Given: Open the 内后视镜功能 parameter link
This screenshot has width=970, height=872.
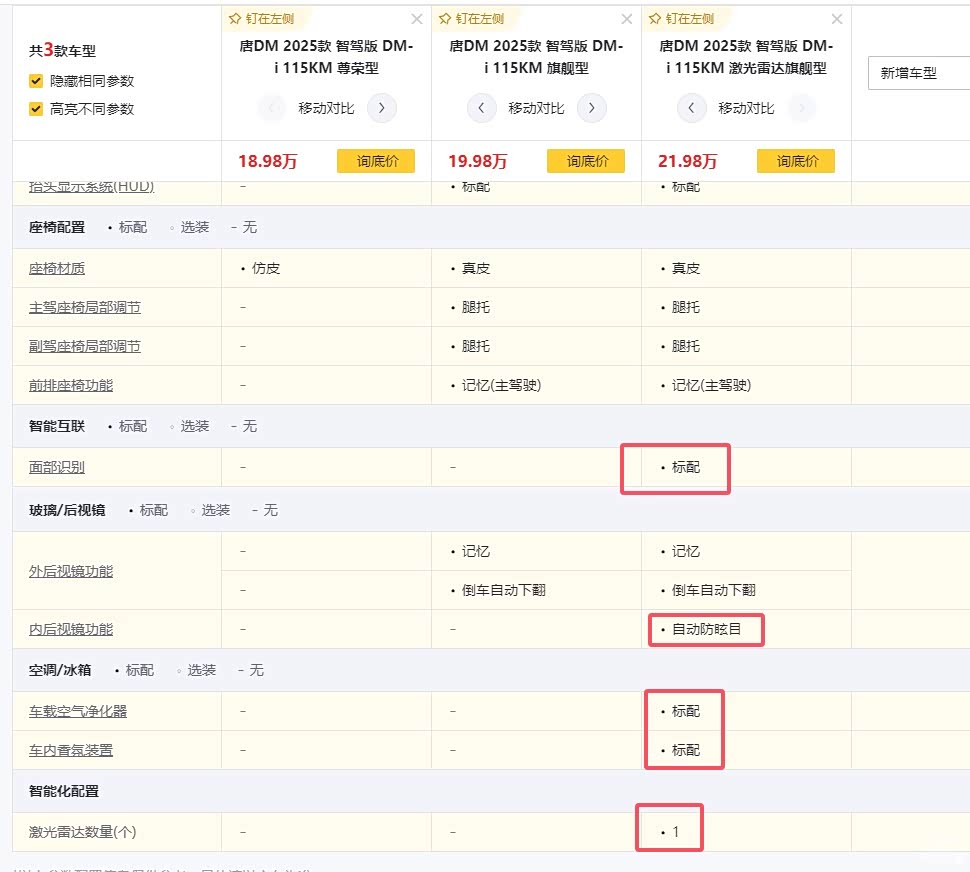Looking at the screenshot, I should 71,629.
